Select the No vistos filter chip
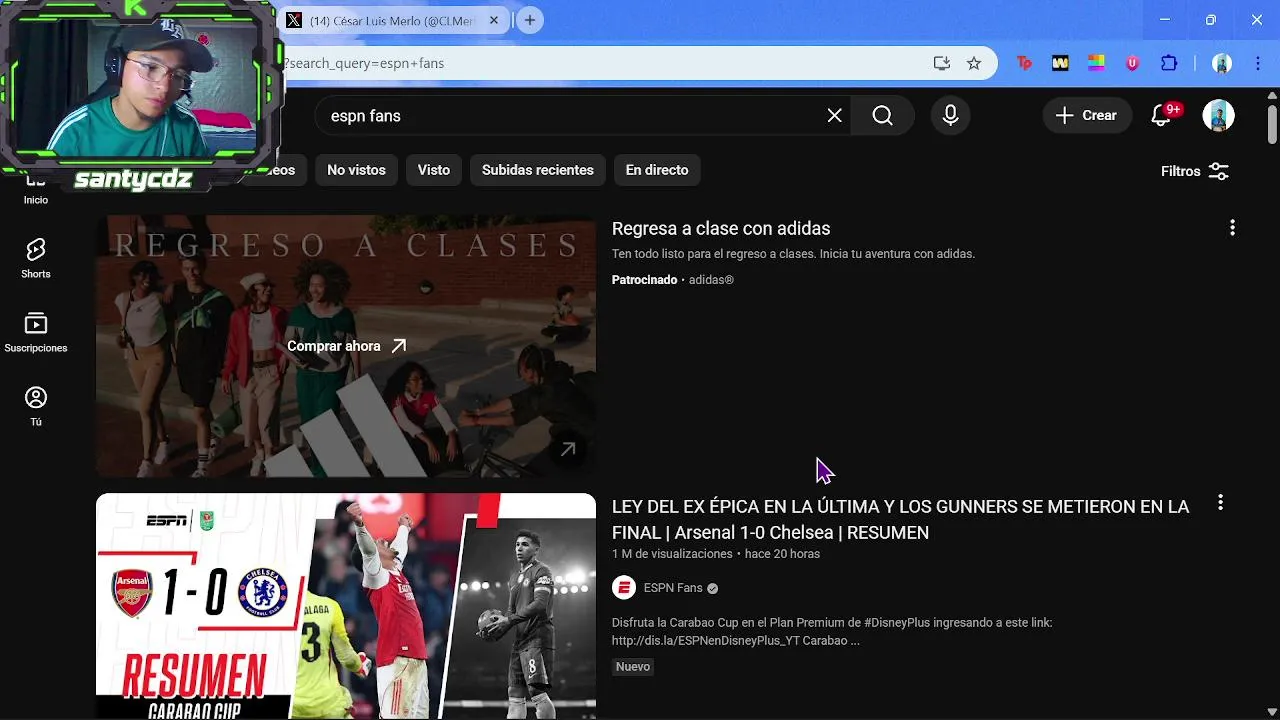Image resolution: width=1280 pixels, height=720 pixels. 356,170
